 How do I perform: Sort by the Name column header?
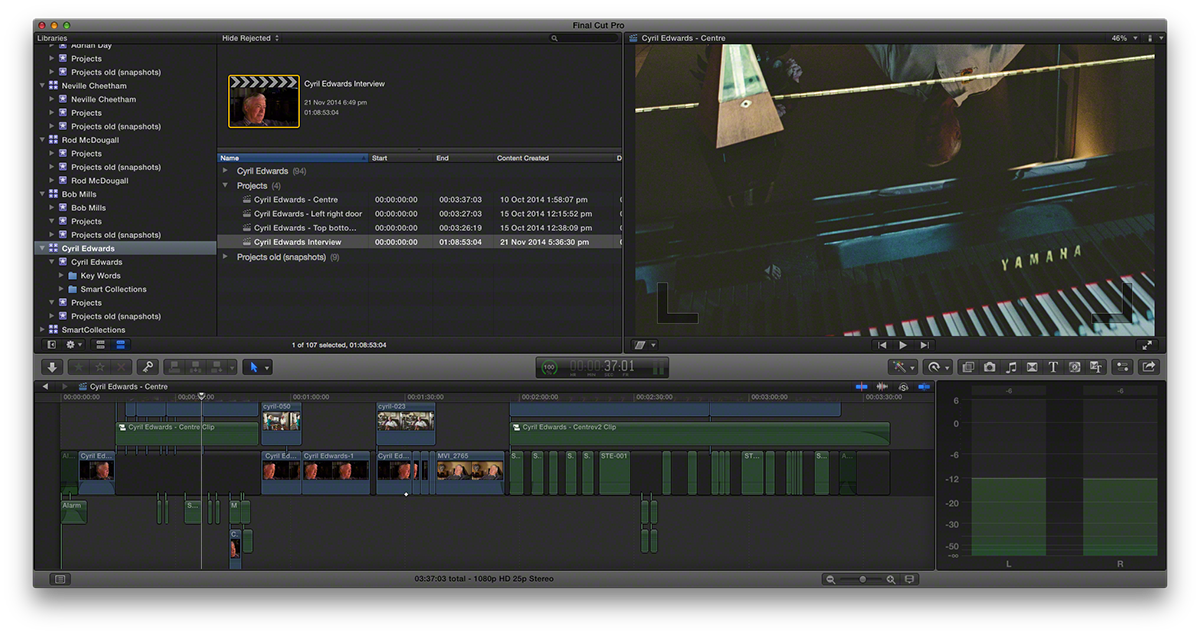tap(293, 158)
